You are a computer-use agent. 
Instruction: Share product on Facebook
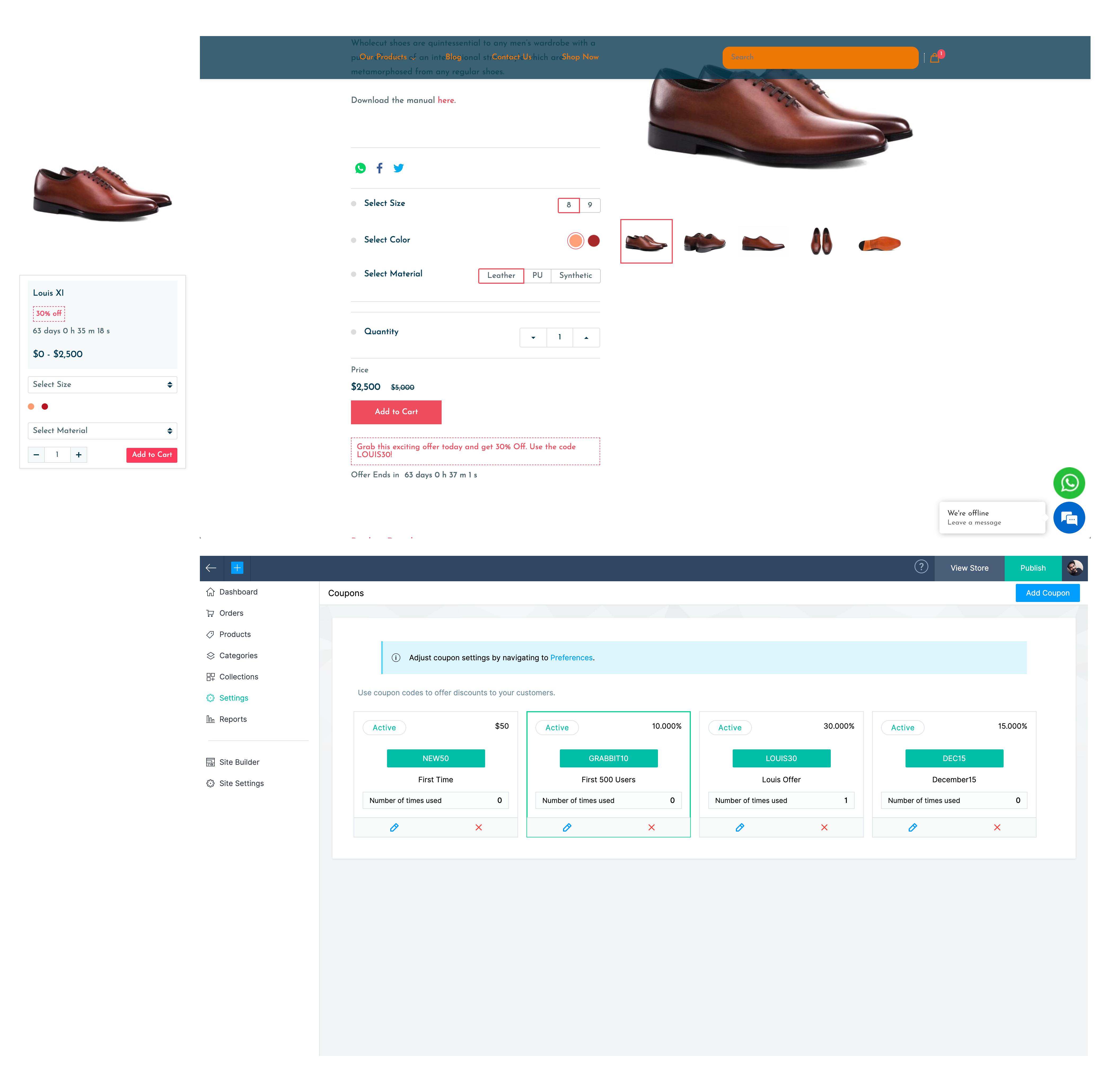click(379, 168)
